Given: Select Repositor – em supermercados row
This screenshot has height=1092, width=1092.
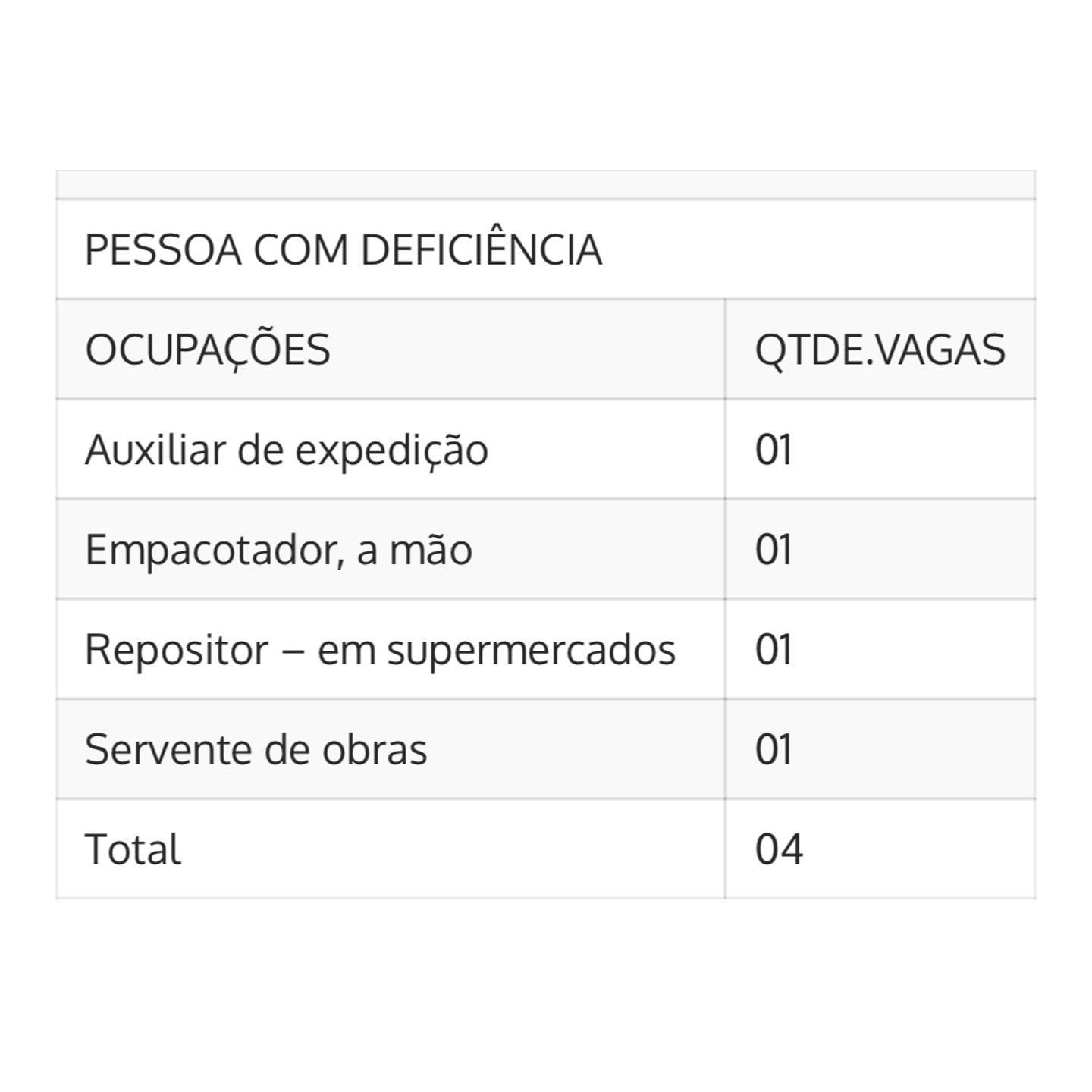Looking at the screenshot, I should pos(545,649).
